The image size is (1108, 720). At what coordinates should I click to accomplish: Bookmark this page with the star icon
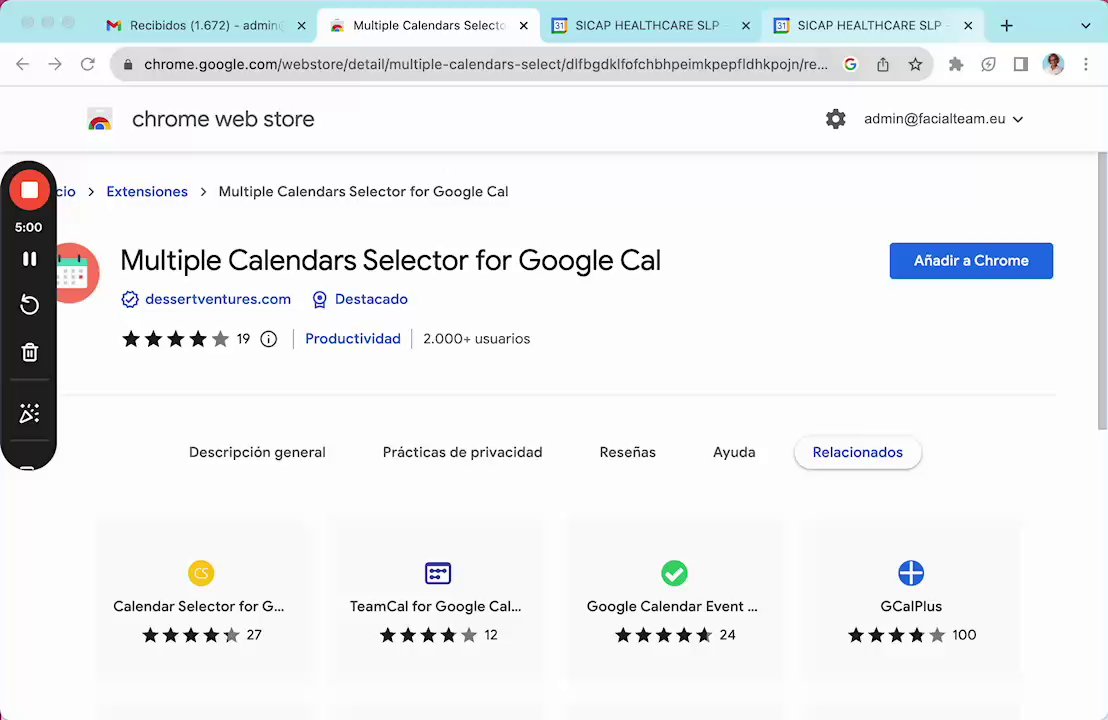coord(915,64)
